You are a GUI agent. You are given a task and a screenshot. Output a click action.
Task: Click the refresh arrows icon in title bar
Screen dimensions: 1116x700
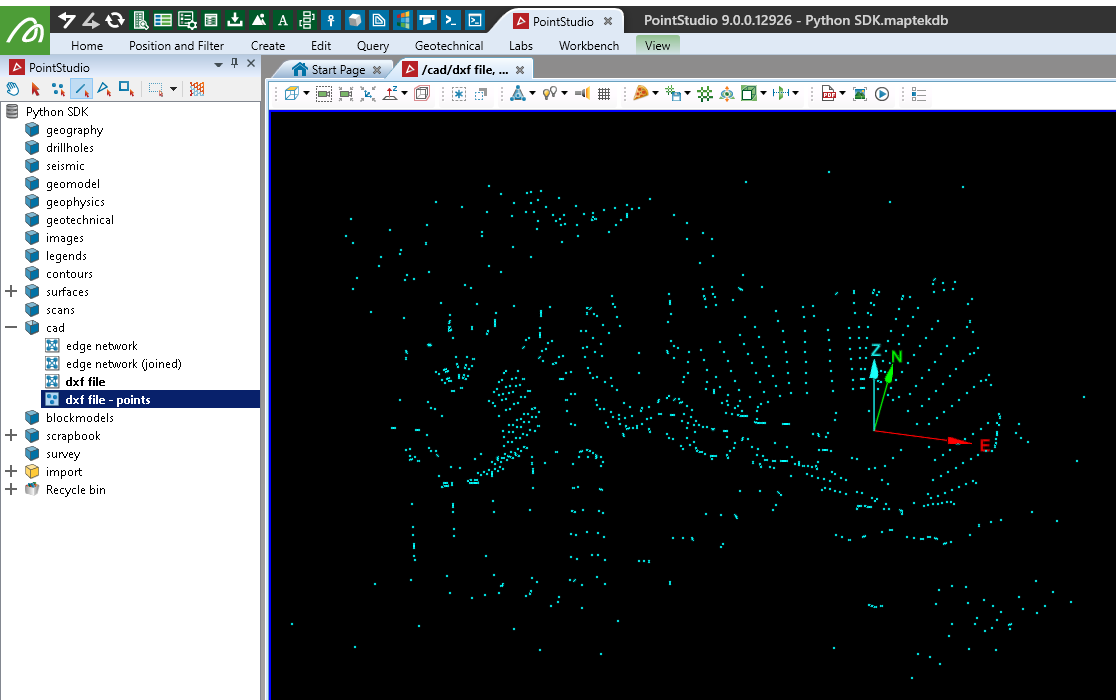(x=115, y=20)
